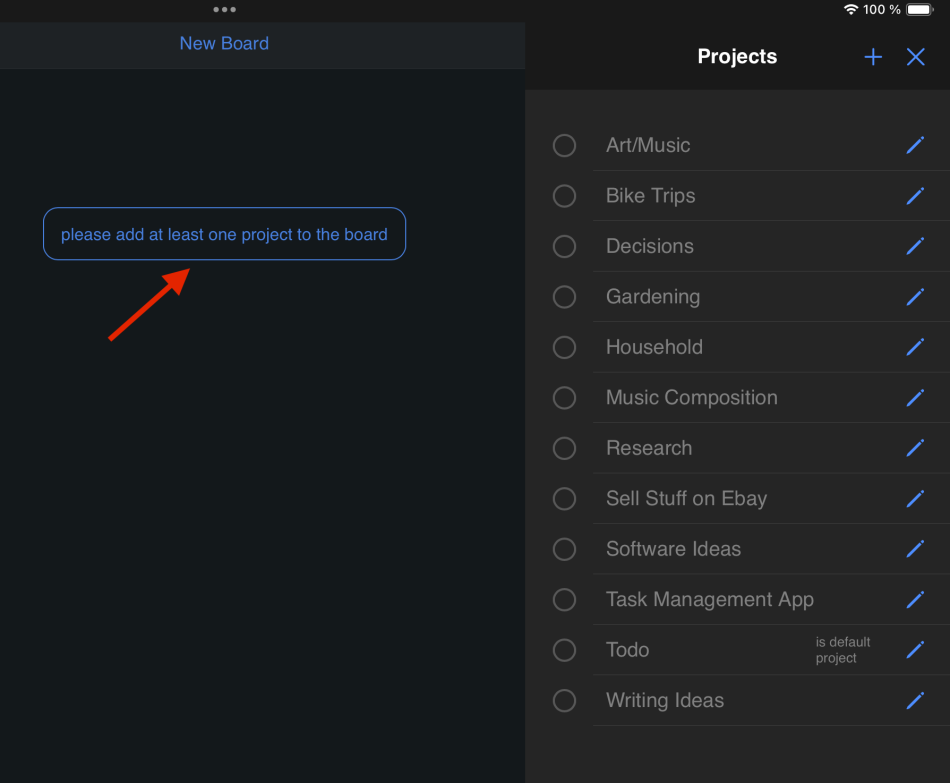Click the add at least one project button
Viewport: 950px width, 783px height.
coord(224,233)
